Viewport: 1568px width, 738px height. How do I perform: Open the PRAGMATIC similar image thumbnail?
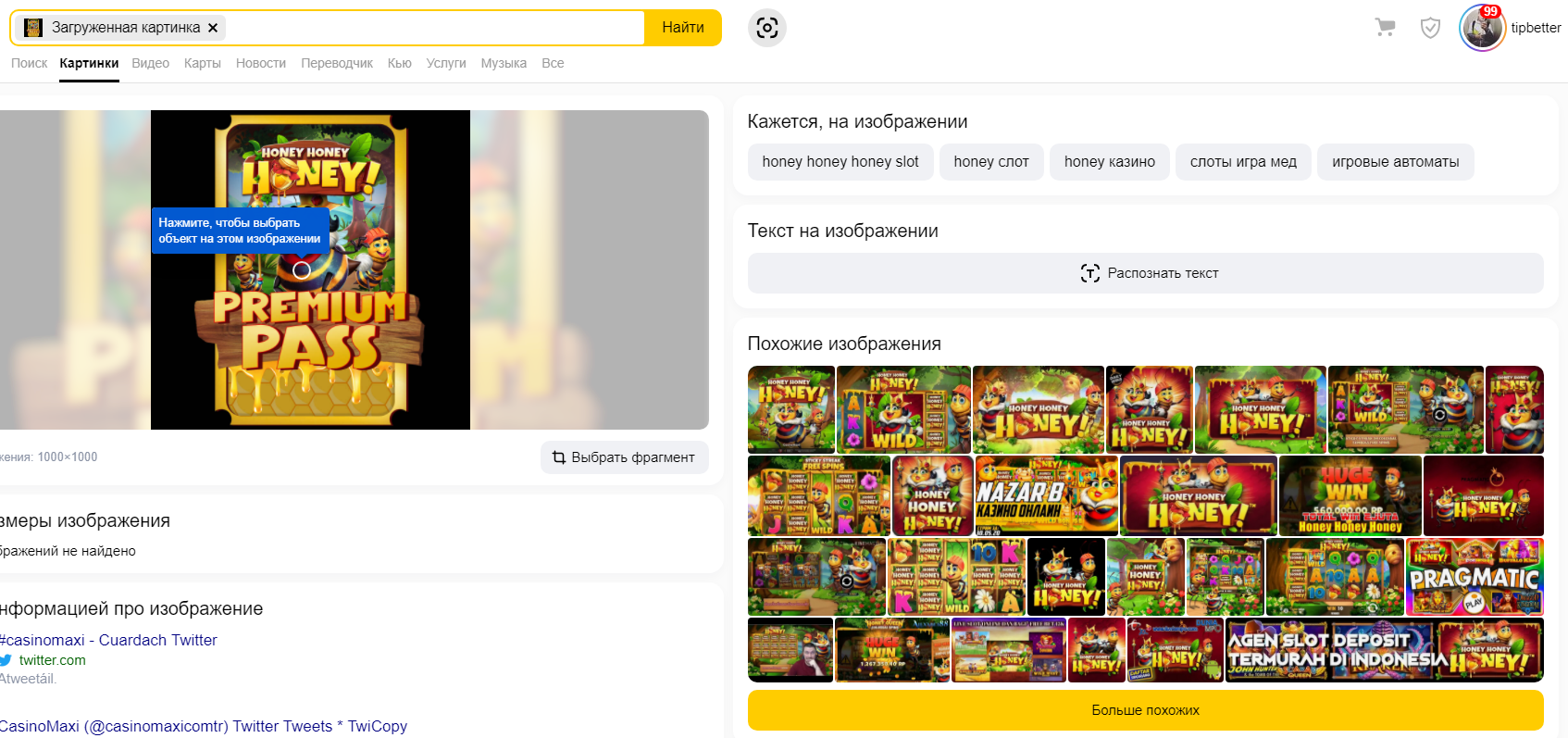coord(1475,577)
